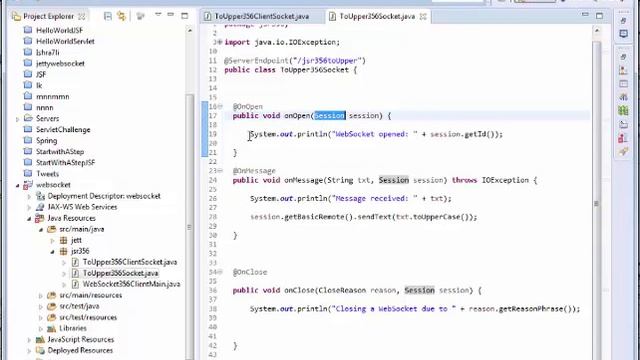Click the jsr356 package icon
This screenshot has height=360, width=640.
coord(63,251)
